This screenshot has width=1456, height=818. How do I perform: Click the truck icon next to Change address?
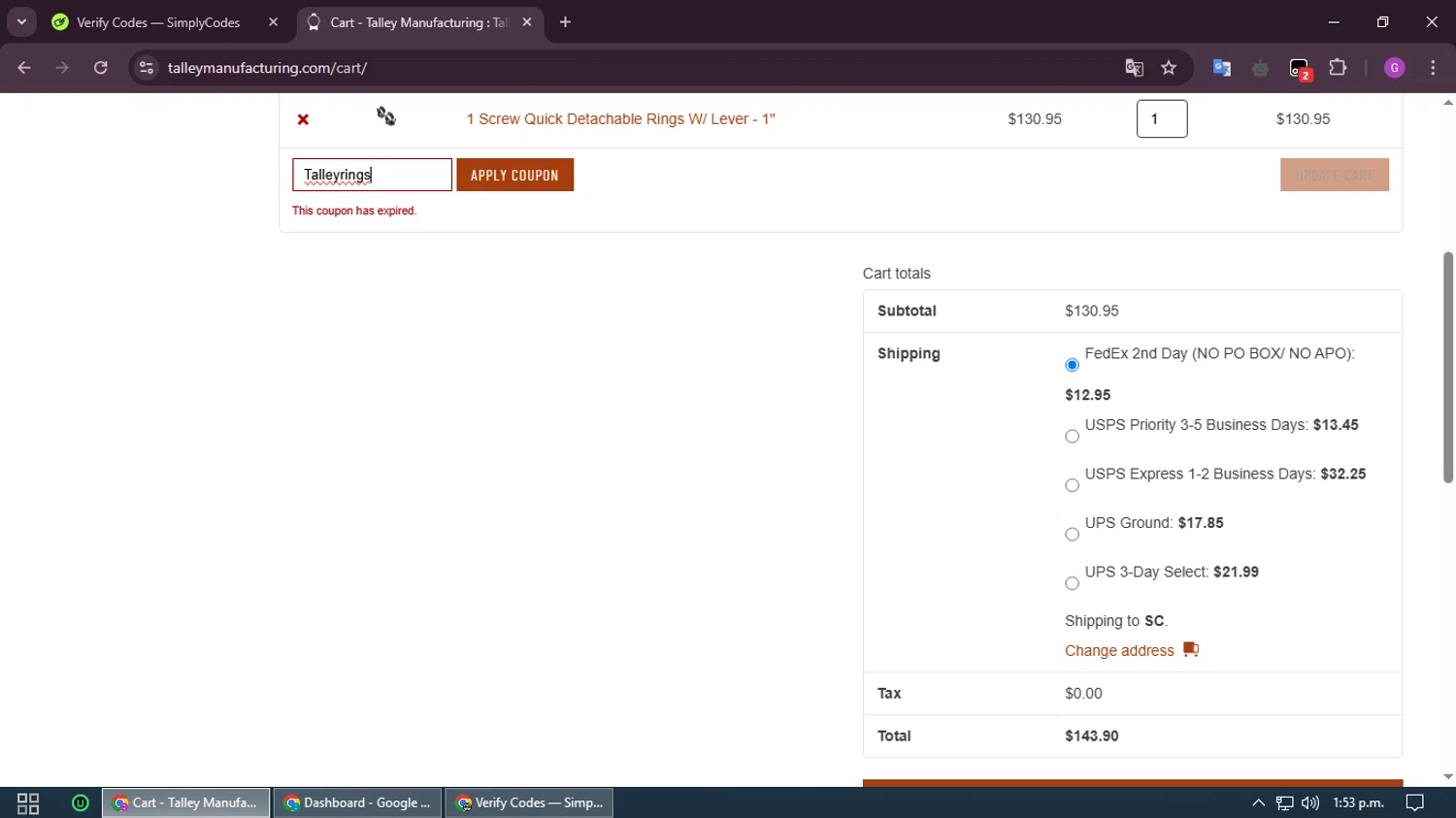(x=1191, y=650)
